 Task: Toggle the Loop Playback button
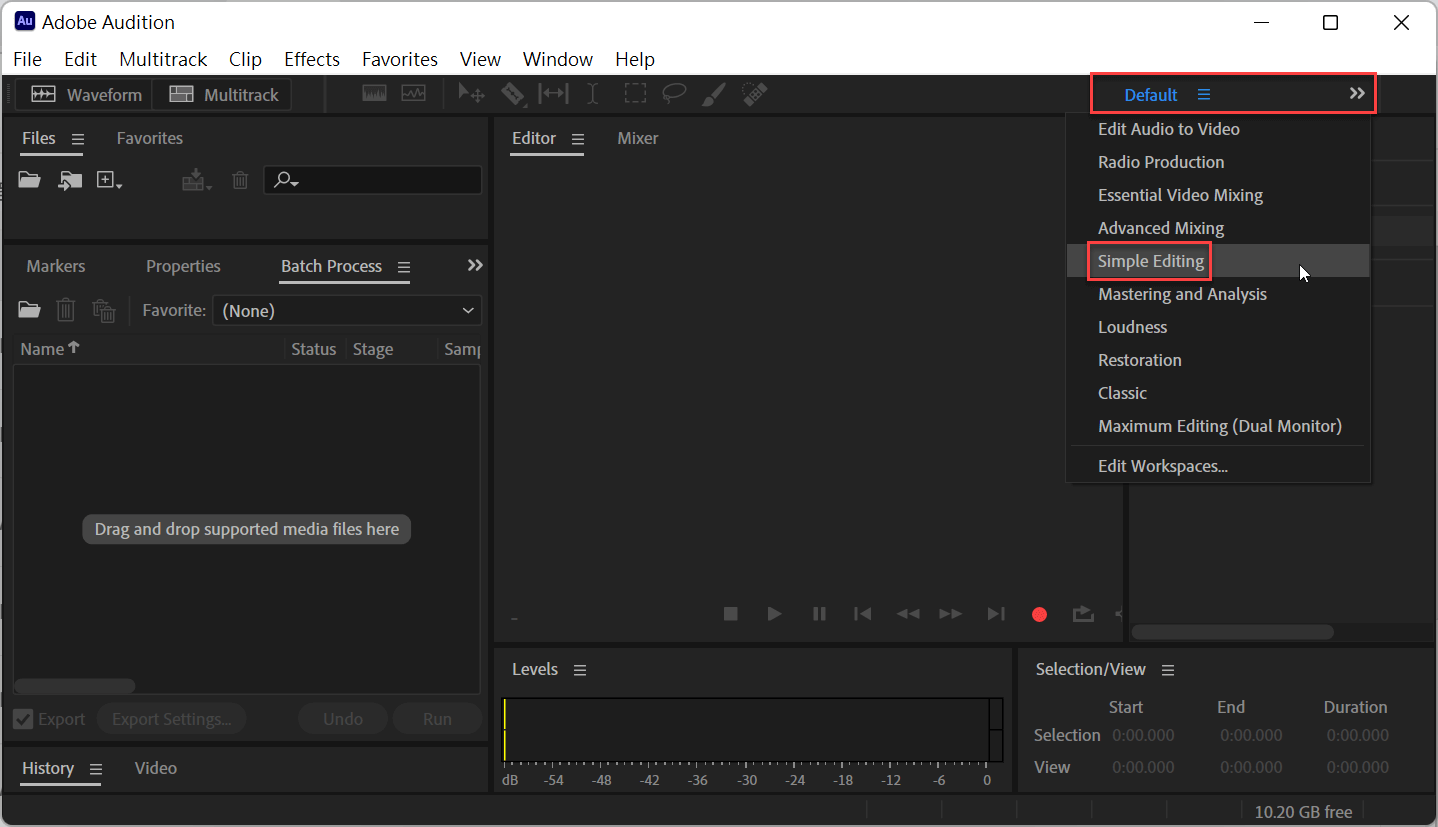click(x=1083, y=614)
